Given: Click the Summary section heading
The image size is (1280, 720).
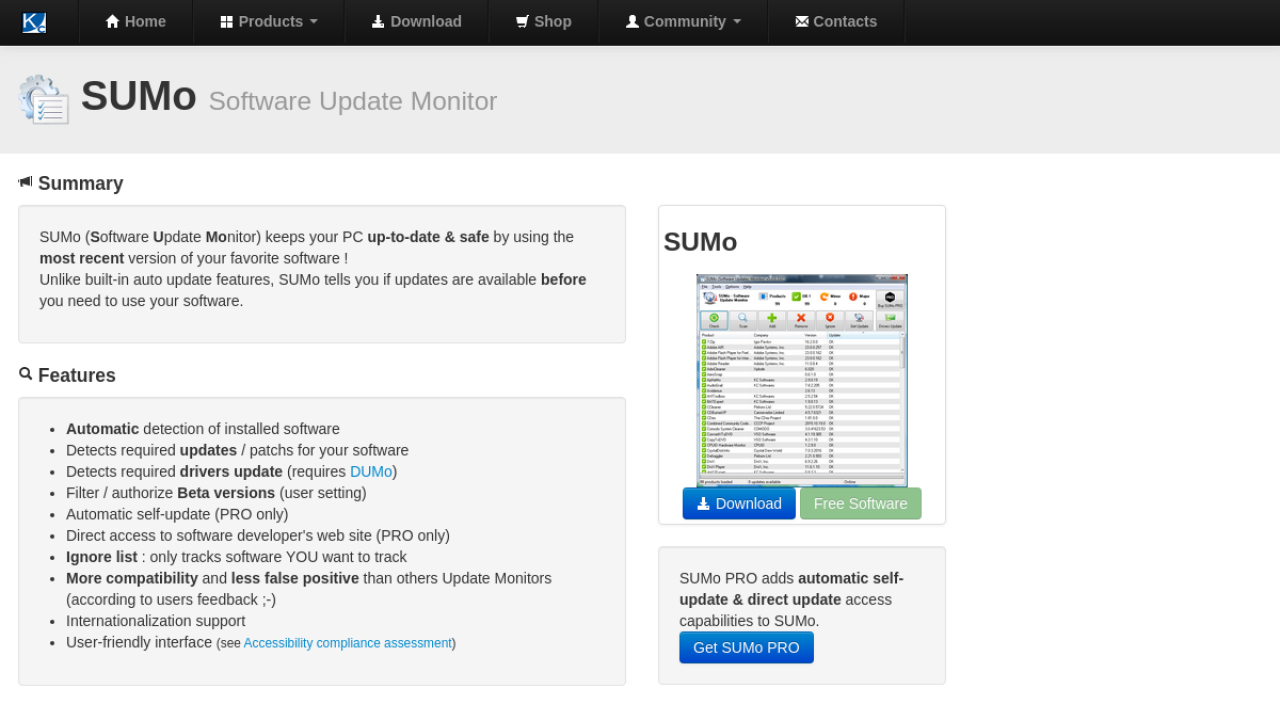Looking at the screenshot, I should tap(71, 183).
